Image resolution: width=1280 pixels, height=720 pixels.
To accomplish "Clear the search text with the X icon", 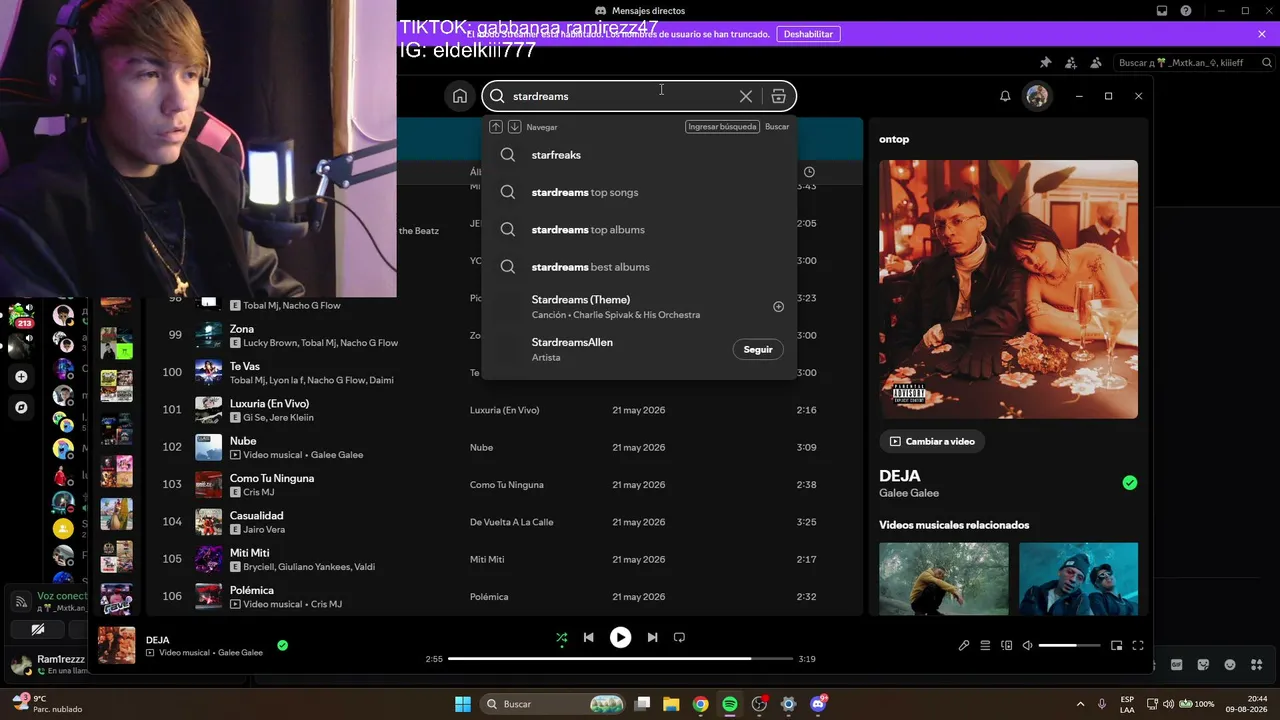I will tap(746, 96).
